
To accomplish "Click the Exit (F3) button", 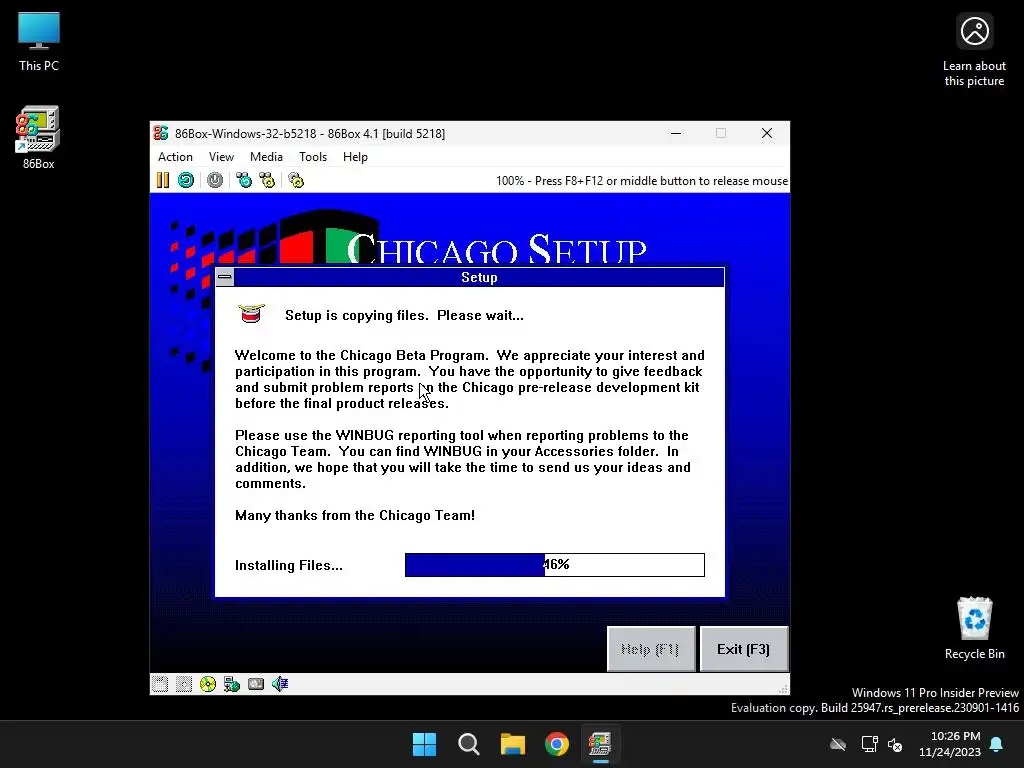I will 743,649.
